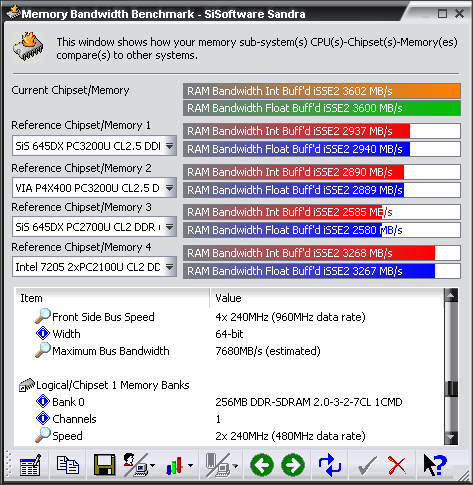
Task: Click the Save floppy disk icon
Action: [x=104, y=465]
